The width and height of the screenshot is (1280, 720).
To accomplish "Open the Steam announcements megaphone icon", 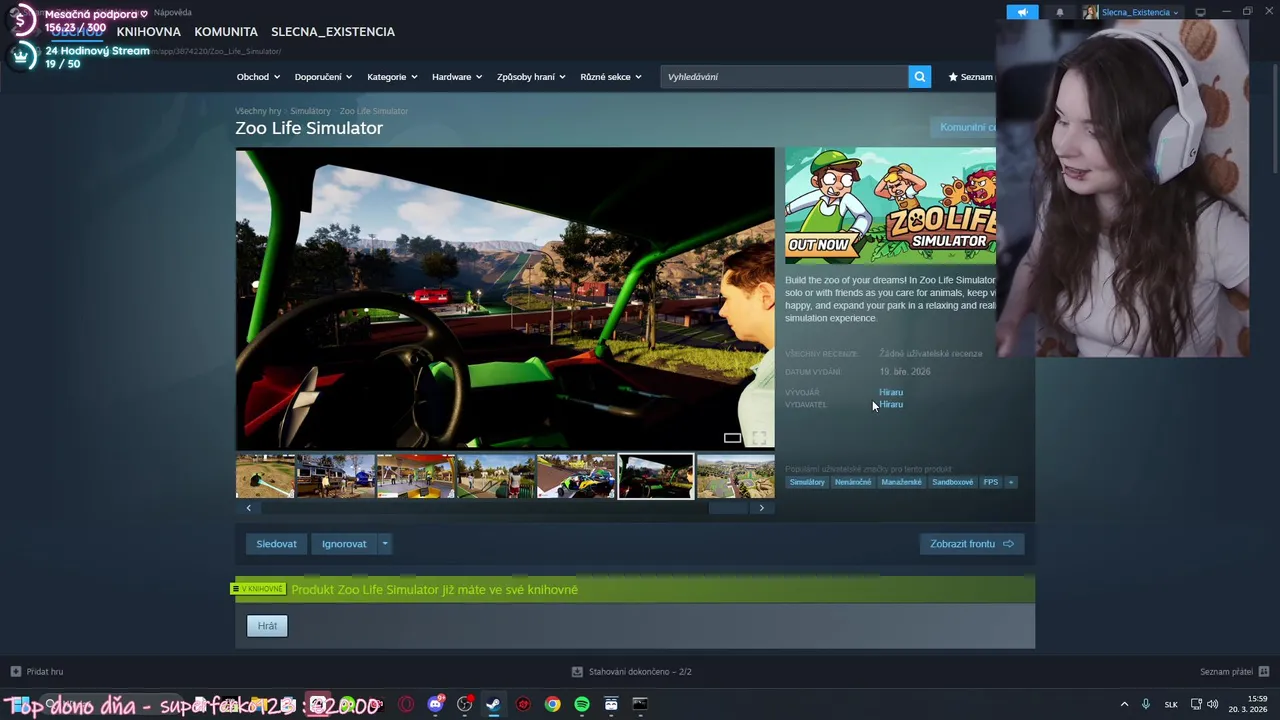I will [1022, 12].
